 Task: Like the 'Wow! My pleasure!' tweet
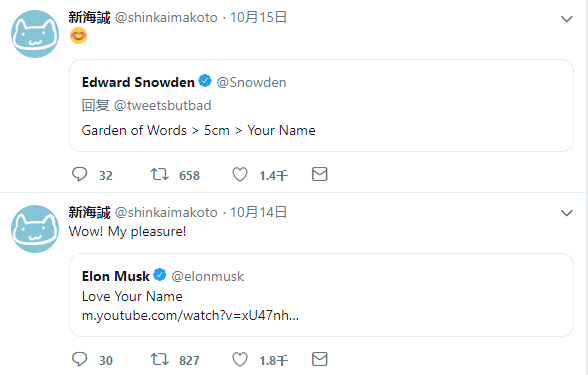pyautogui.click(x=240, y=359)
